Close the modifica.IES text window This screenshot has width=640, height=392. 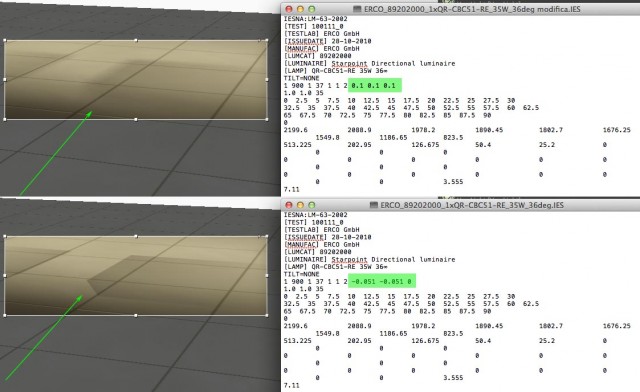coord(289,9)
